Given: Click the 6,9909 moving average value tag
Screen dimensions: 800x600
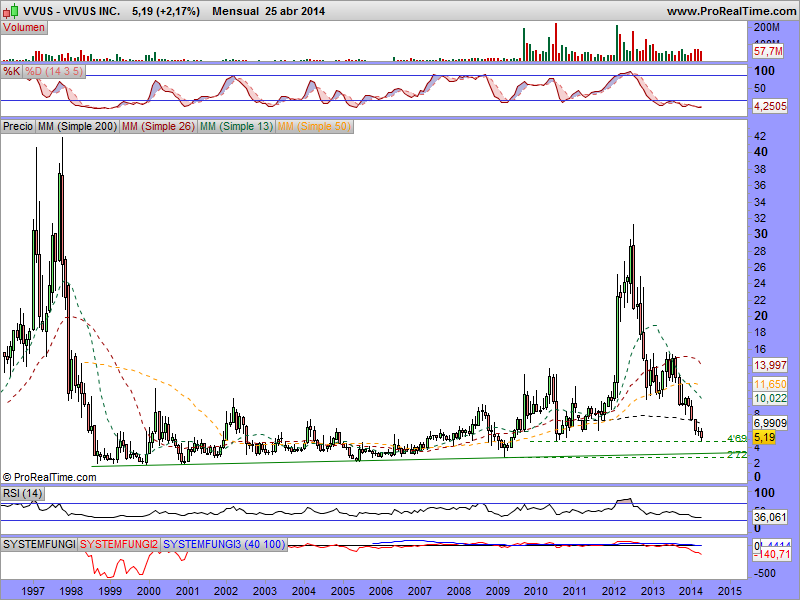Looking at the screenshot, I should tap(770, 423).
